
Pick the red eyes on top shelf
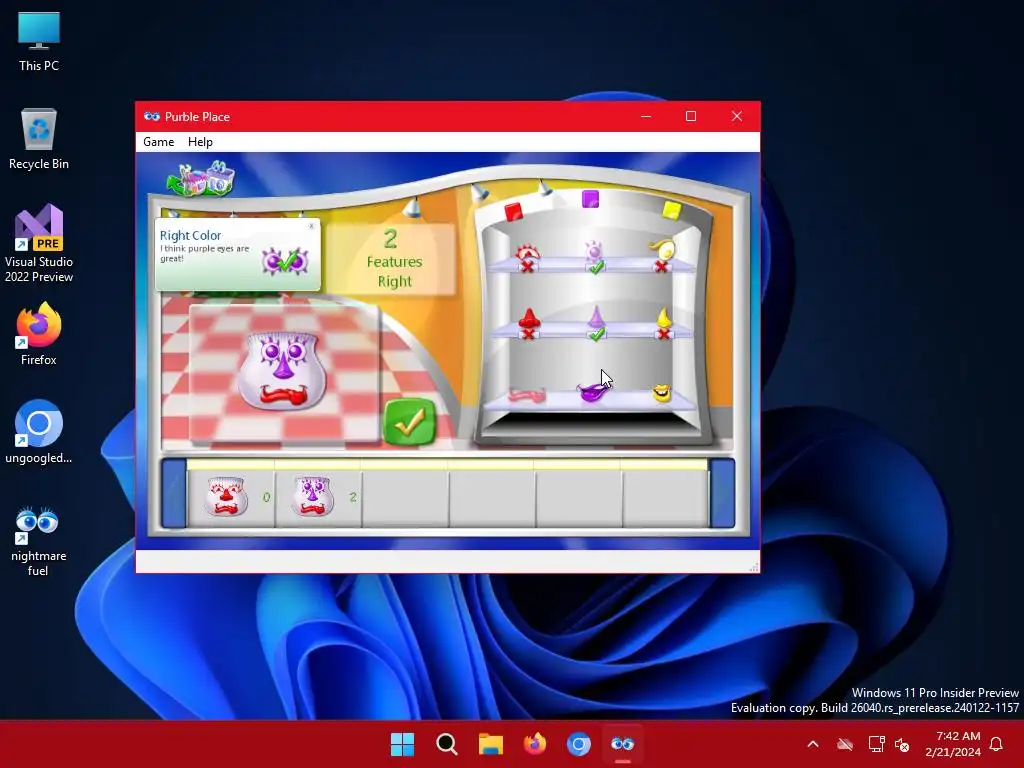[x=527, y=253]
